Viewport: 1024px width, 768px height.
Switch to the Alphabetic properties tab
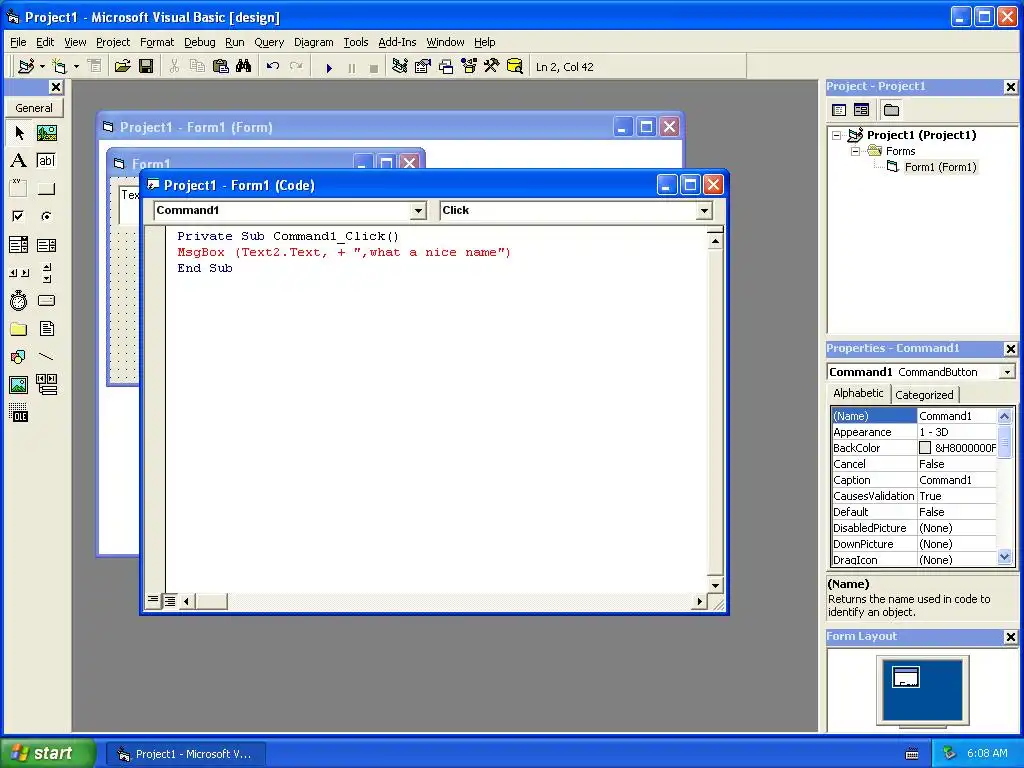[858, 393]
